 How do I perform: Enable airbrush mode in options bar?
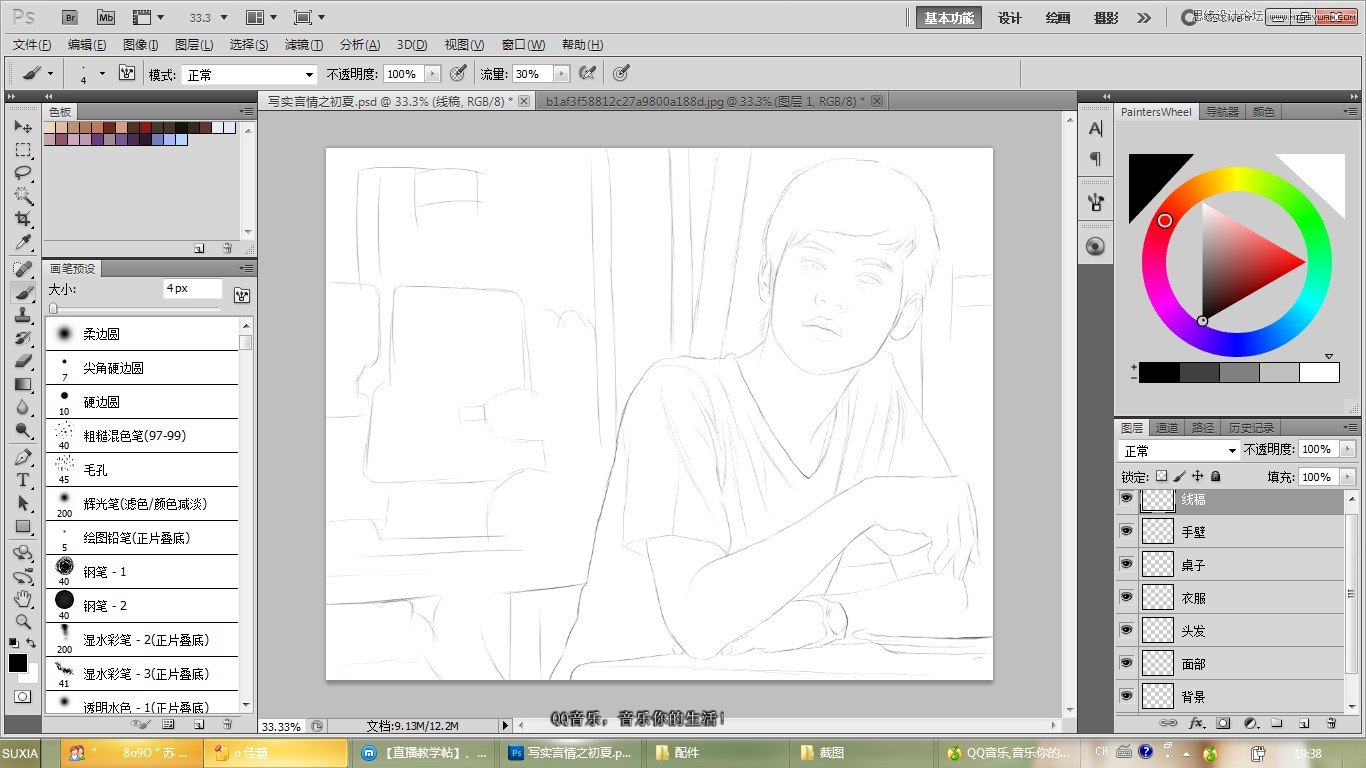587,73
